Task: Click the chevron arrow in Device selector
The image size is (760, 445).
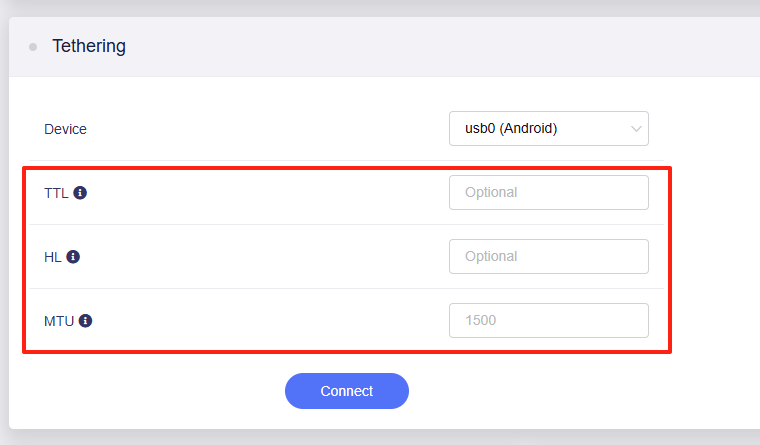Action: [x=636, y=129]
